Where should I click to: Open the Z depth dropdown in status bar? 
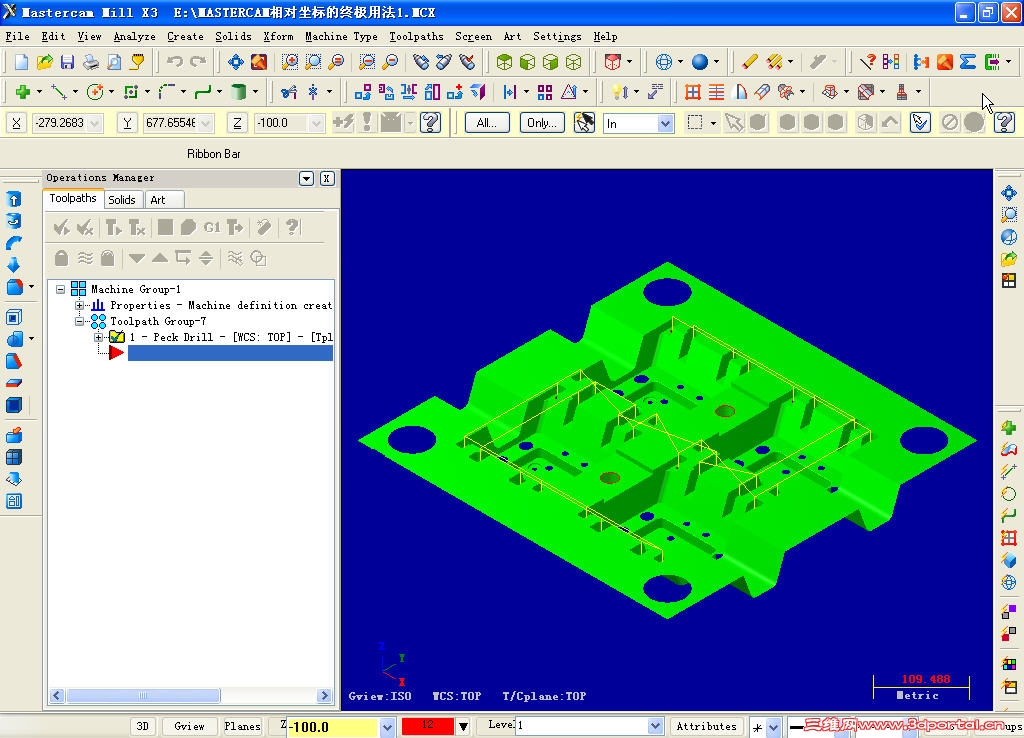387,727
